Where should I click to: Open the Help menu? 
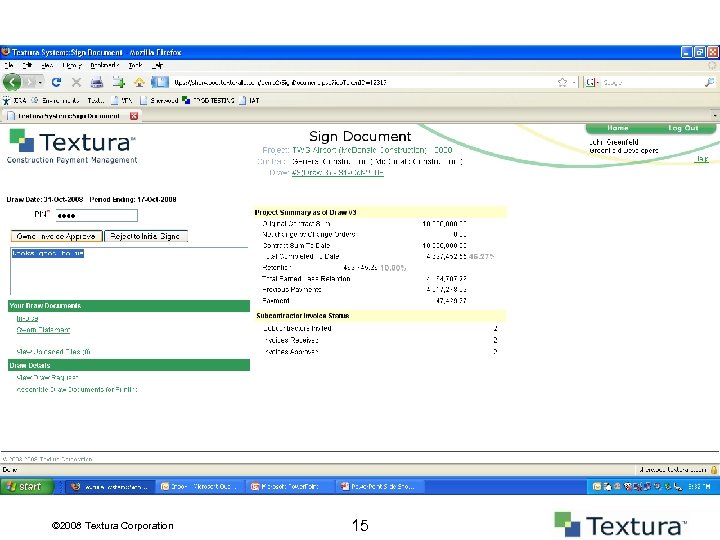(157, 65)
